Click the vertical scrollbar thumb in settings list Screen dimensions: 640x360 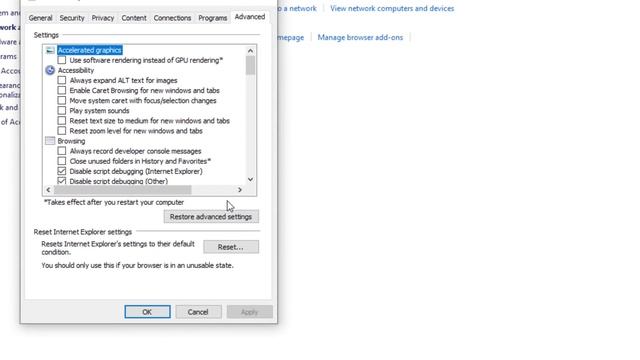[x=250, y=65]
